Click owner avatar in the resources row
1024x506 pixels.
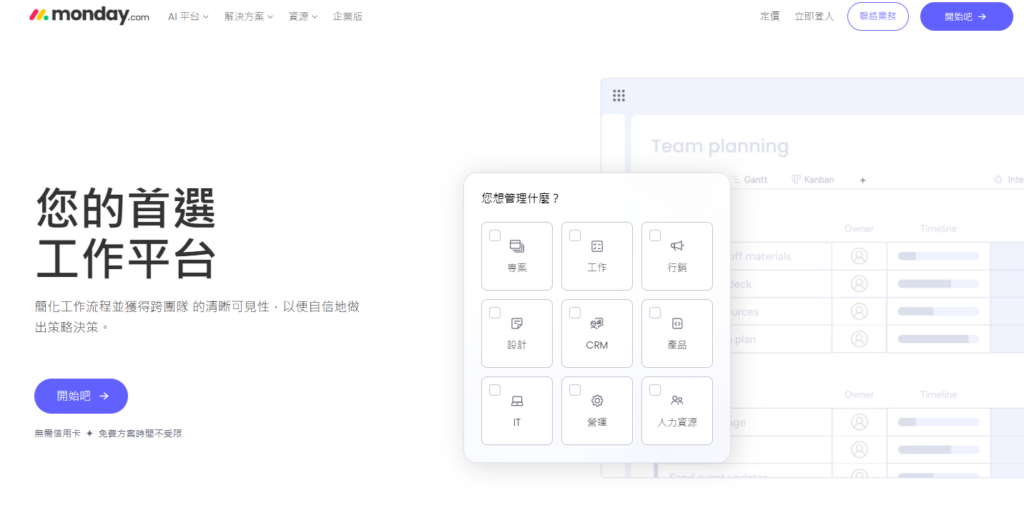click(x=859, y=311)
